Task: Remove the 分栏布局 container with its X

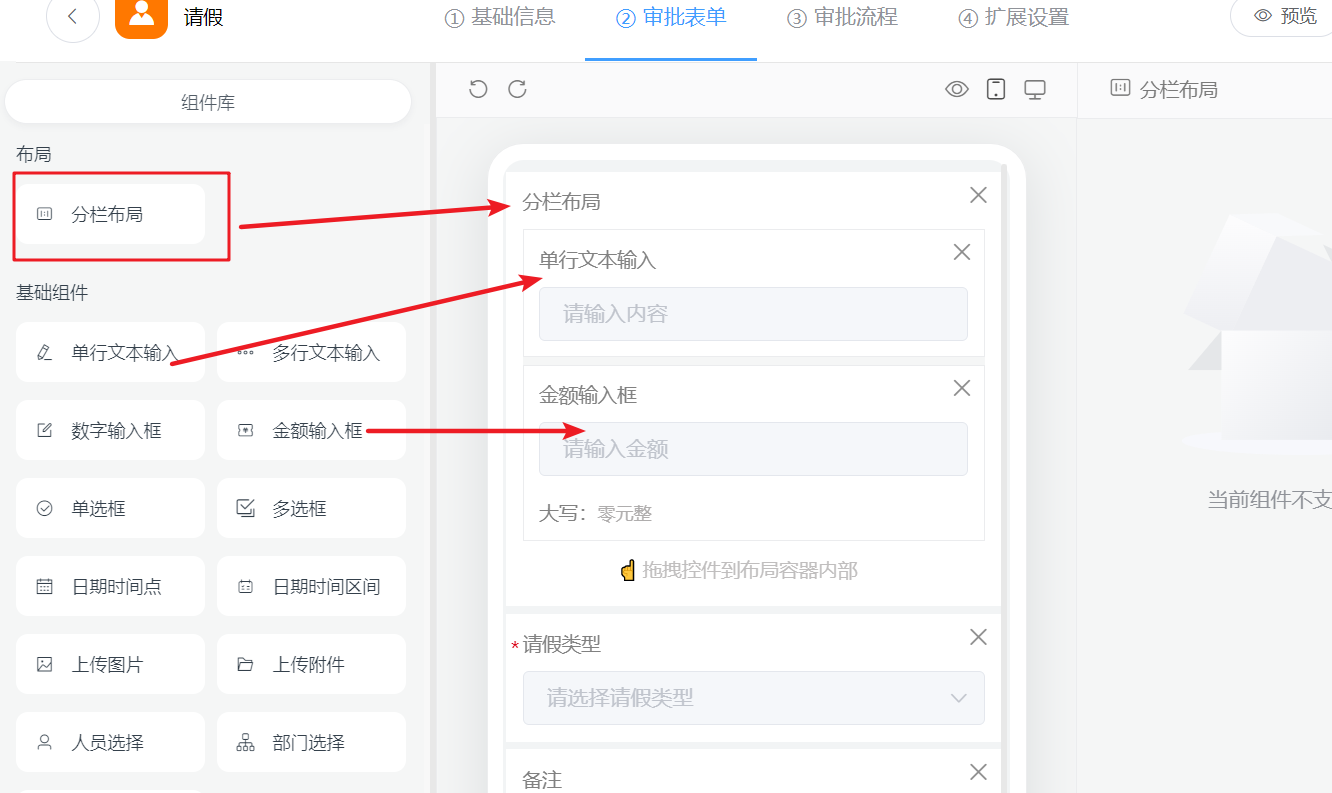Action: [978, 195]
